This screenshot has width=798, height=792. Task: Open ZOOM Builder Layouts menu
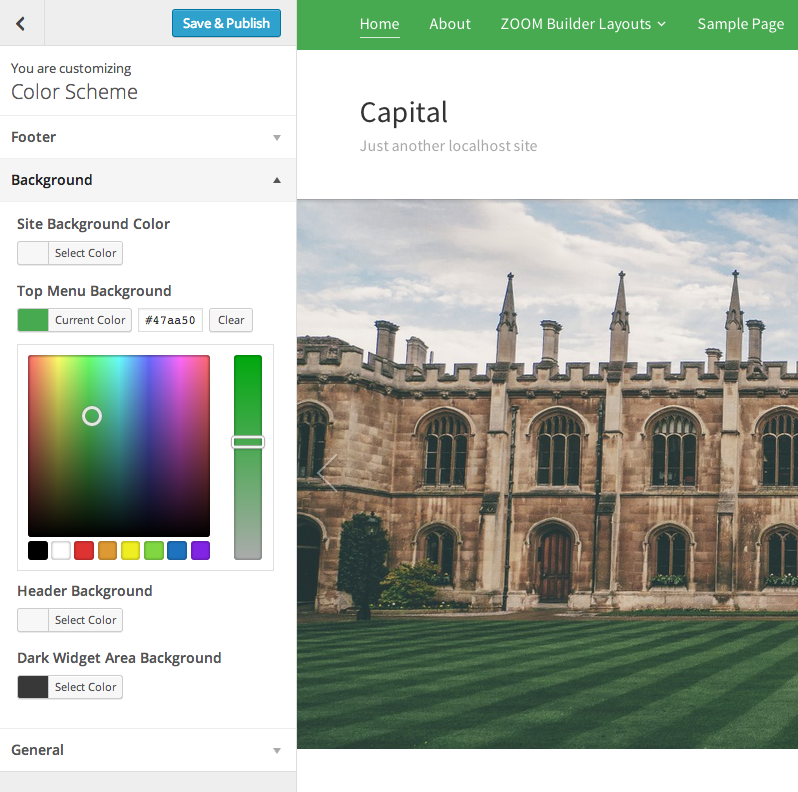coord(583,24)
